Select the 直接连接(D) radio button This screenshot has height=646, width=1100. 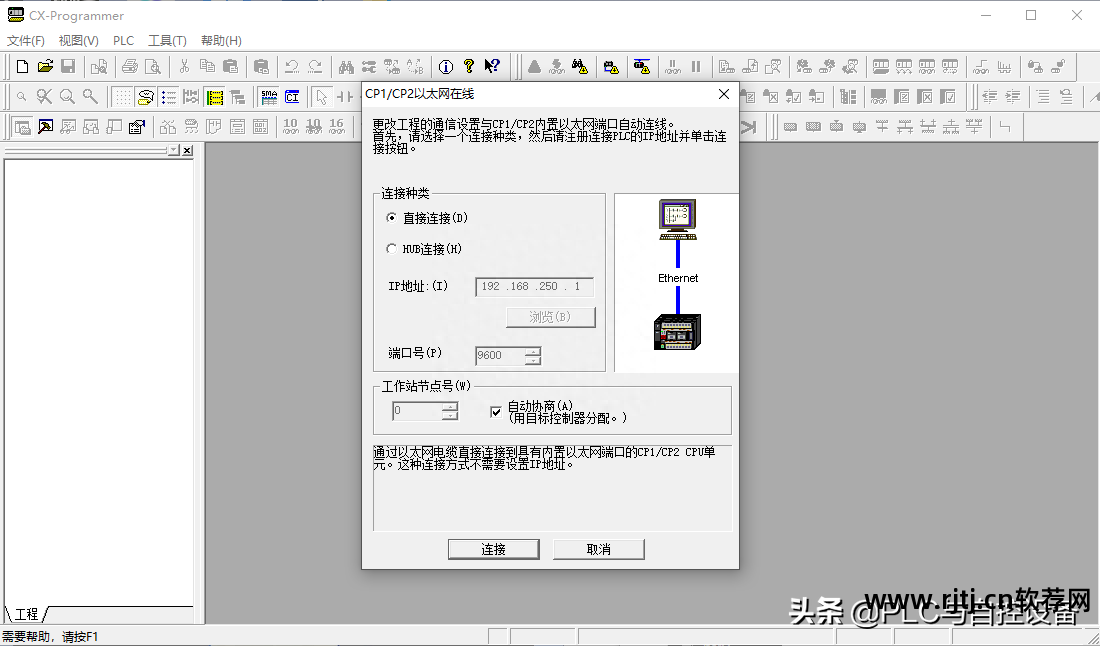click(392, 218)
